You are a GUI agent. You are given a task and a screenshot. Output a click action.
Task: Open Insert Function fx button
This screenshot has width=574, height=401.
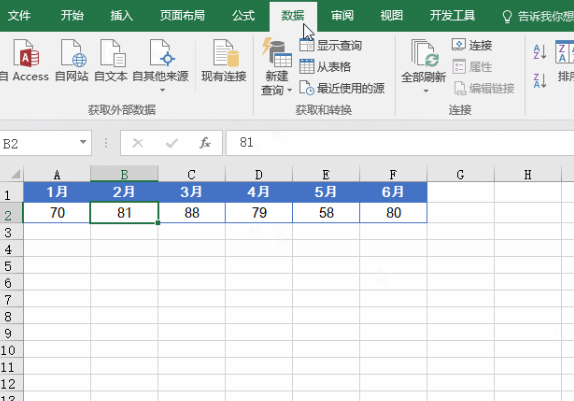pyautogui.click(x=205, y=143)
